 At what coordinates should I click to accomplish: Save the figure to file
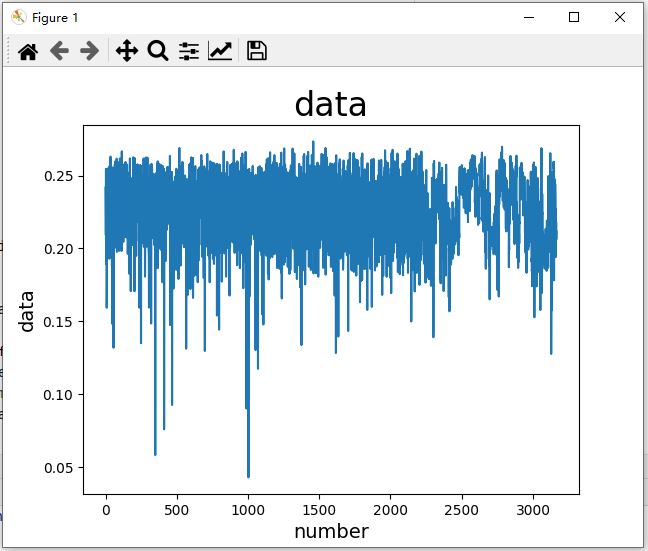(257, 51)
